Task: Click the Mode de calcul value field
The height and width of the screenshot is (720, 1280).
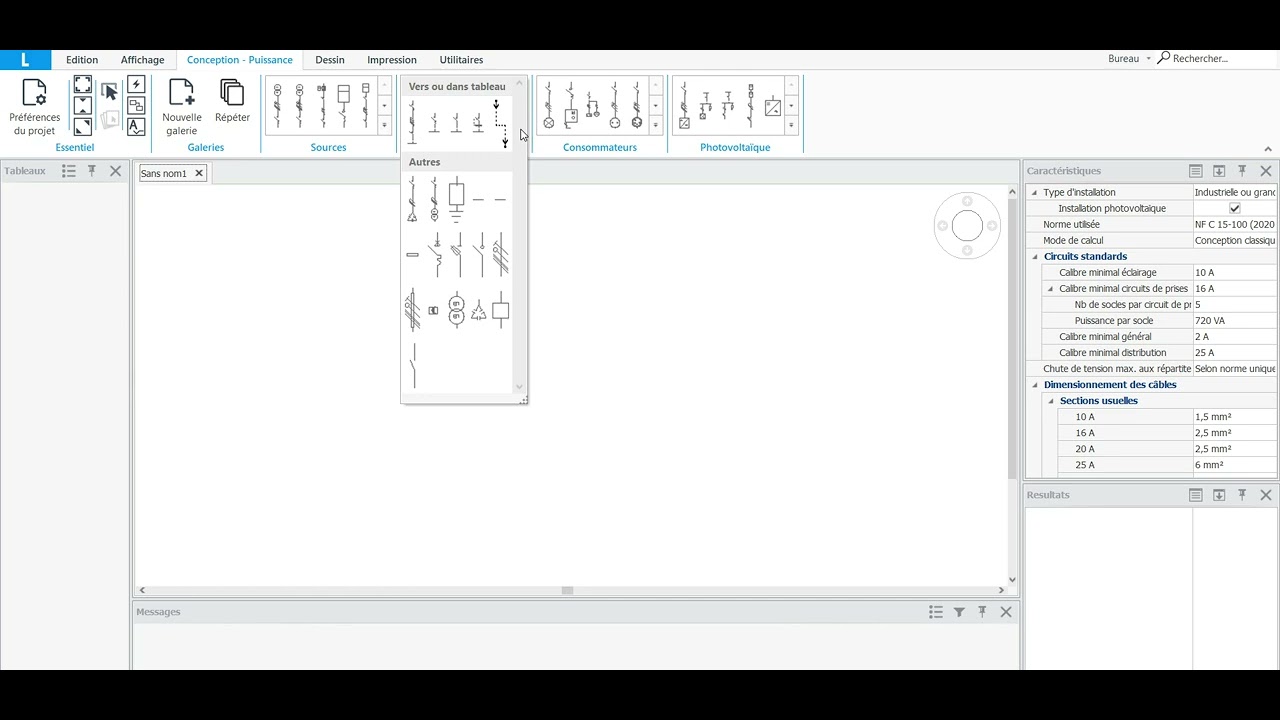Action: pos(1235,241)
